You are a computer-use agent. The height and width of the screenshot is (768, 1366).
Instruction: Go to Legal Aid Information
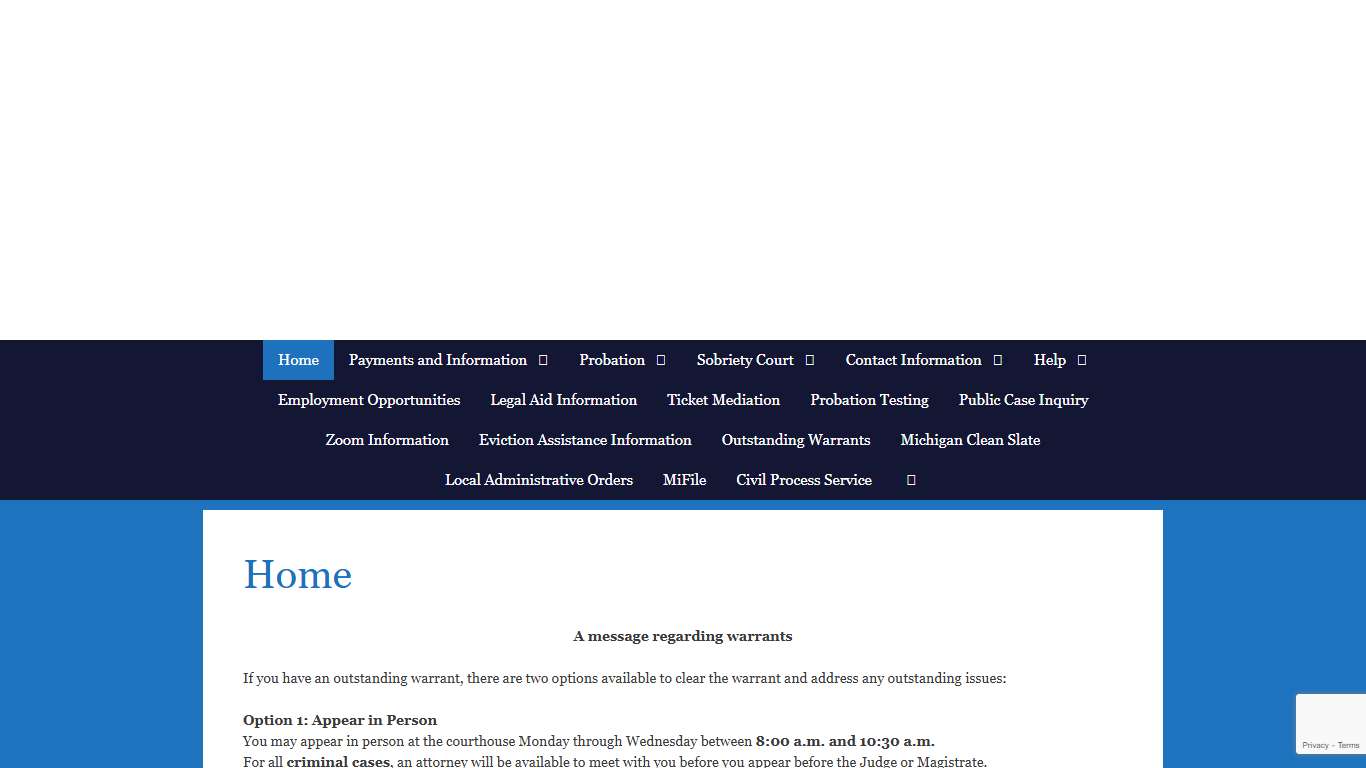click(x=563, y=400)
